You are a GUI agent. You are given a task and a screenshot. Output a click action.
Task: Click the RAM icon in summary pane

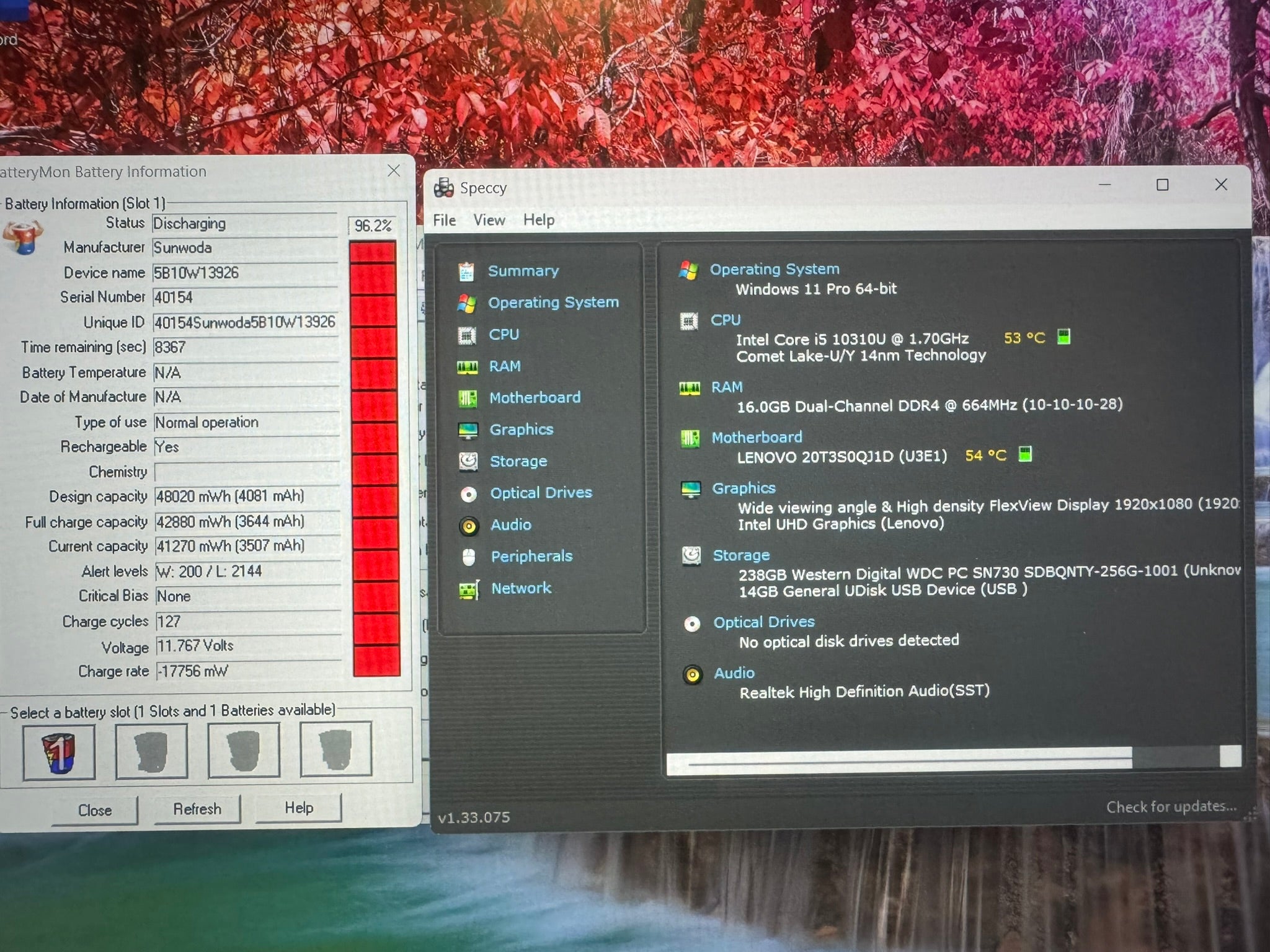click(x=690, y=389)
